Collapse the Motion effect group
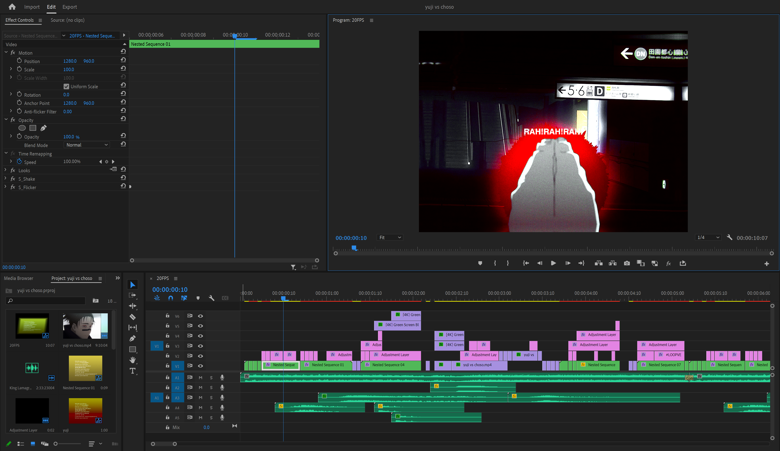The image size is (780, 451). click(6, 52)
